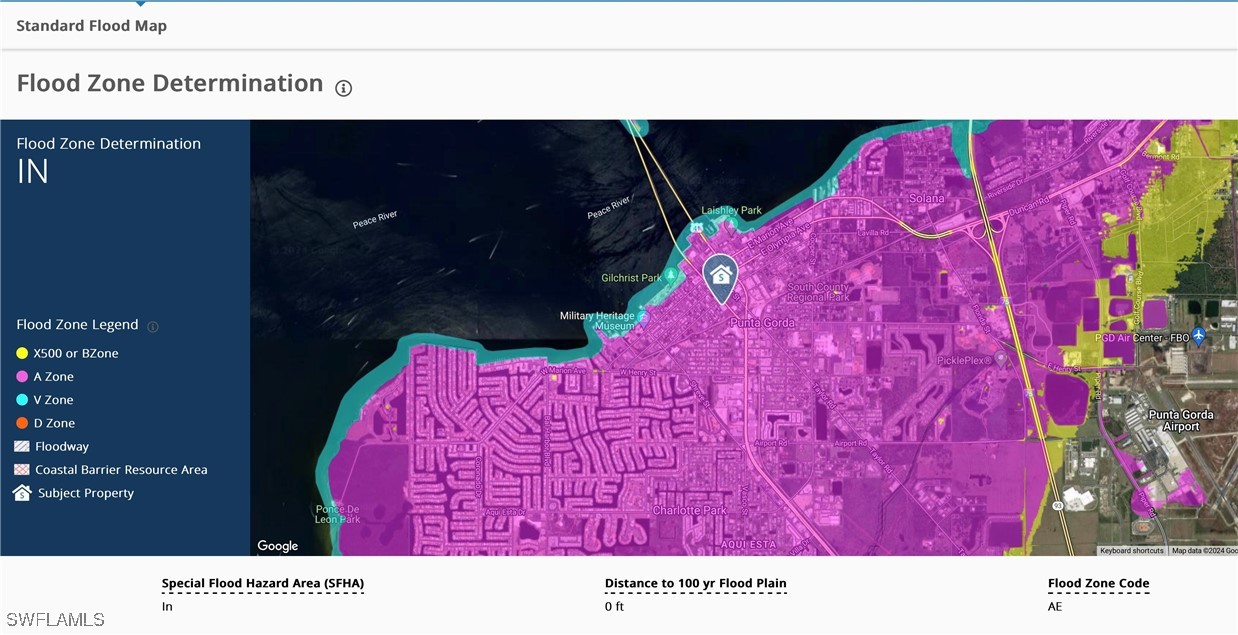1238x635 pixels.
Task: Click the cyan V Zone swatch
Action: [22, 400]
